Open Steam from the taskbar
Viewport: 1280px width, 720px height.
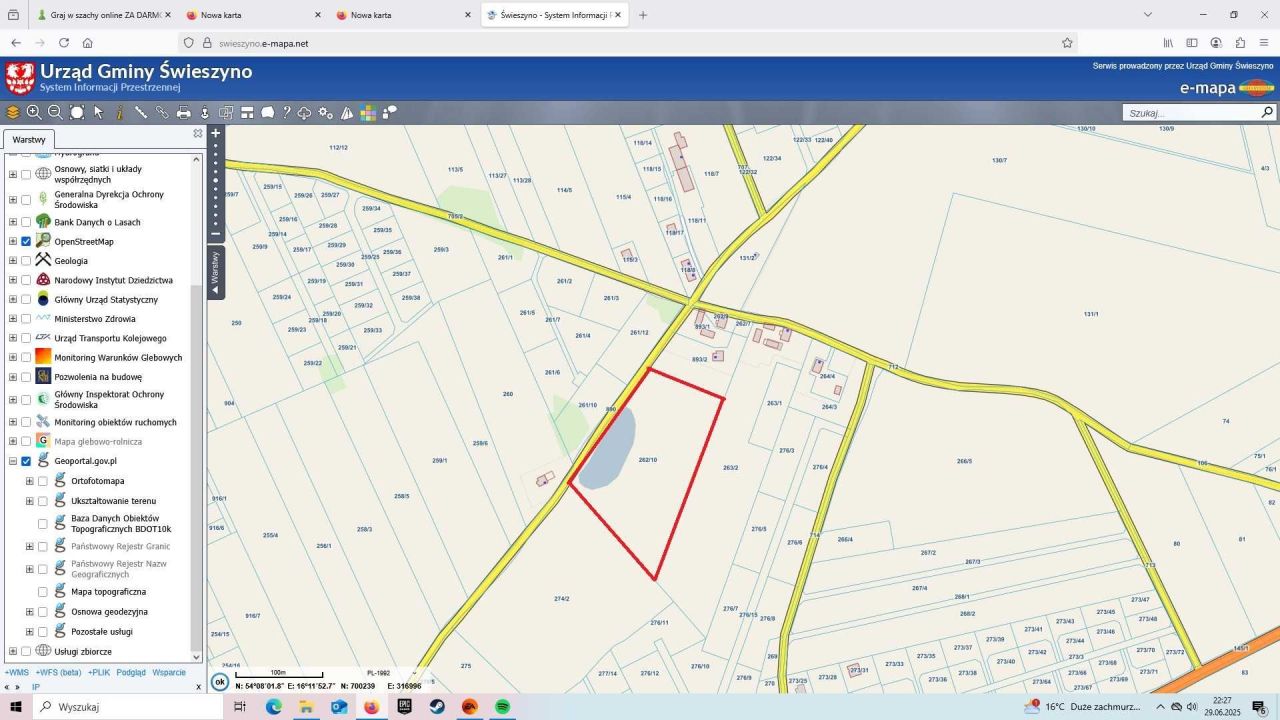pos(437,707)
